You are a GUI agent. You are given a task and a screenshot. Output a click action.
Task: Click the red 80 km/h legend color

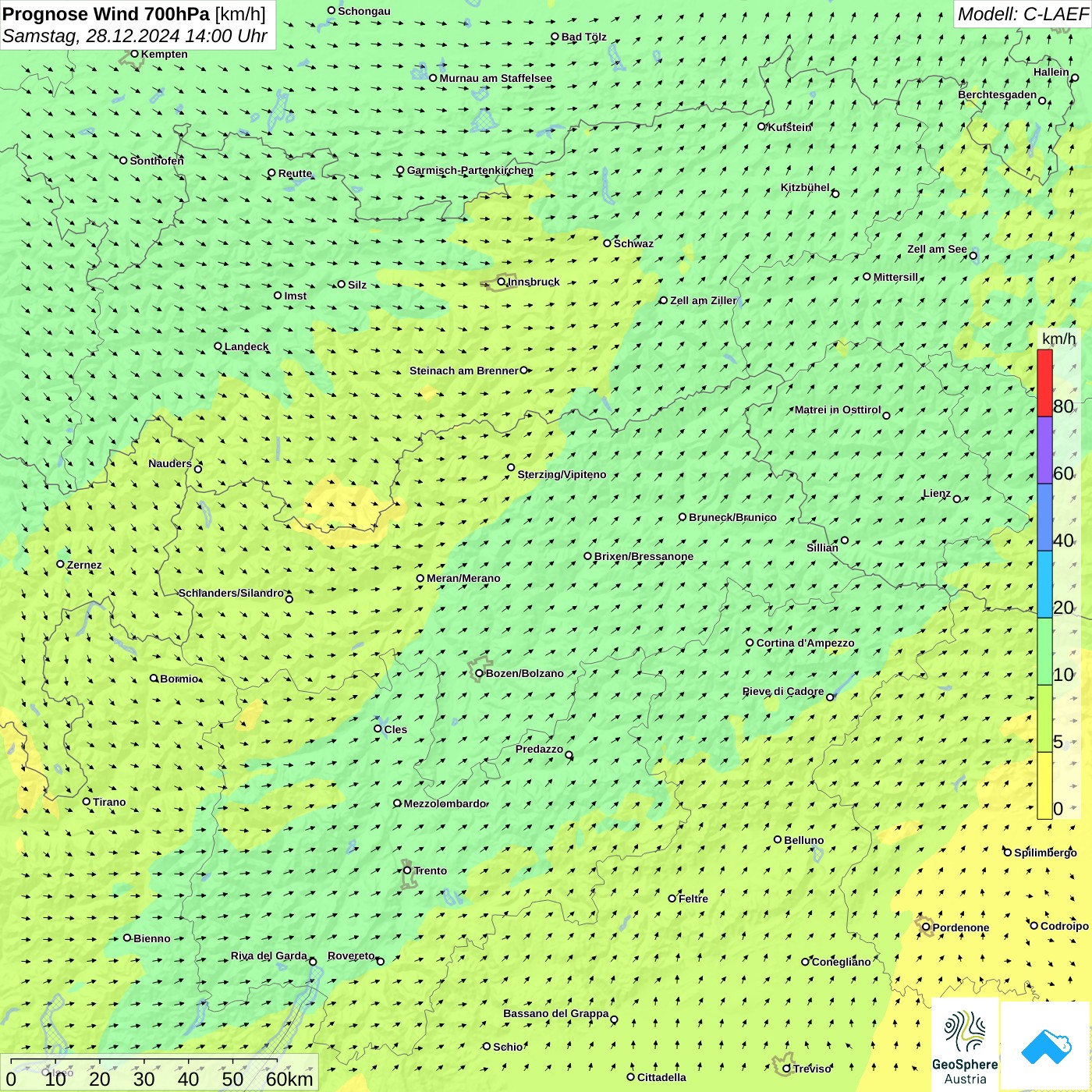click(x=1044, y=383)
